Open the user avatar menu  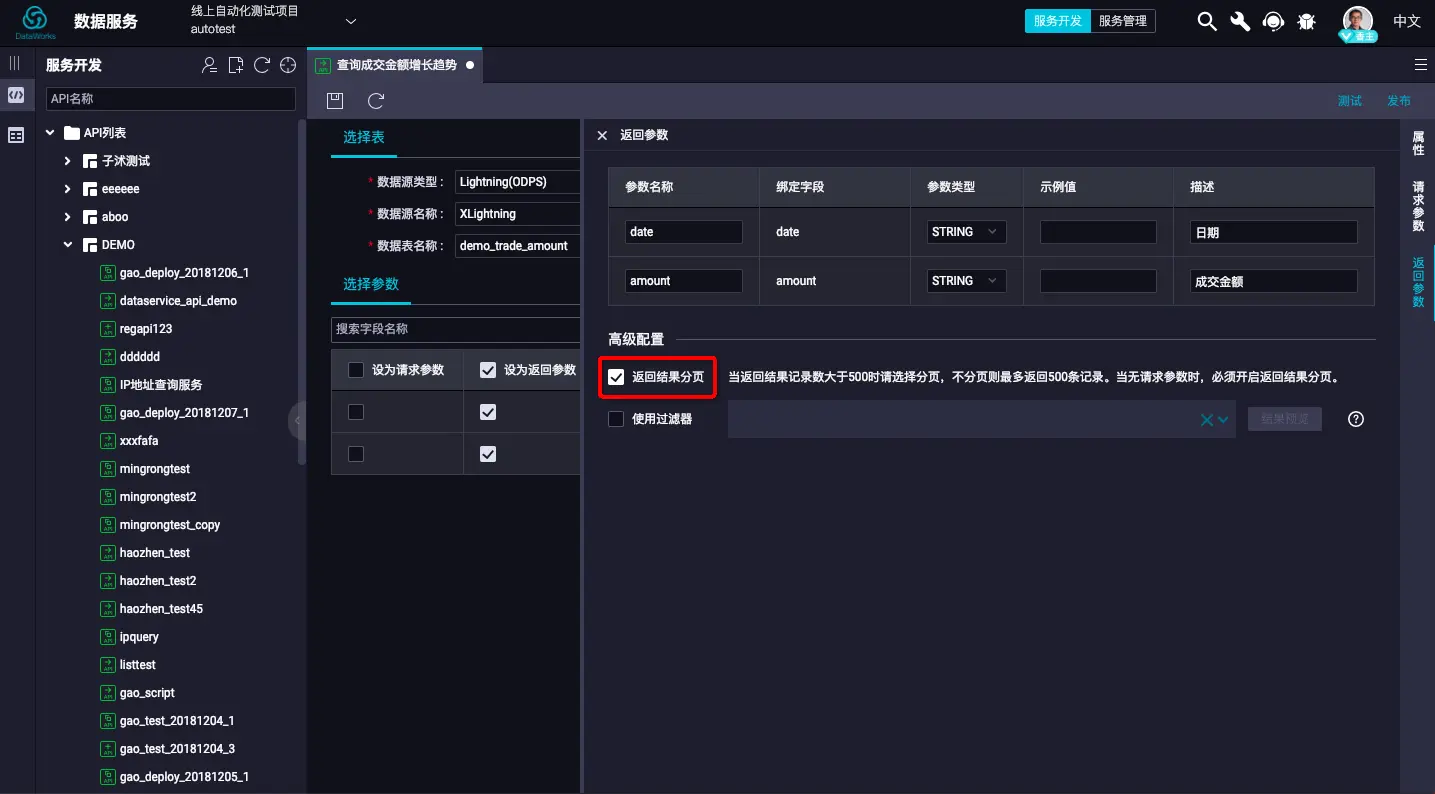coord(1357,23)
